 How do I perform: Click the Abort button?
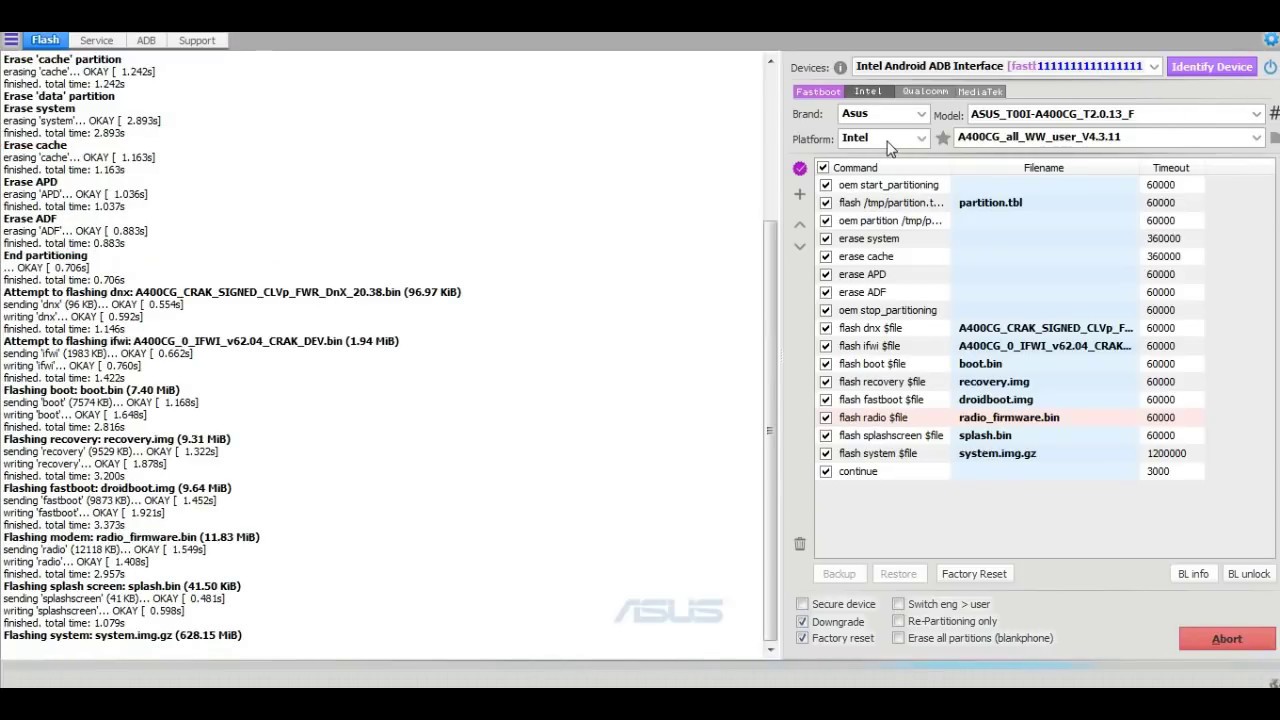click(x=1227, y=639)
